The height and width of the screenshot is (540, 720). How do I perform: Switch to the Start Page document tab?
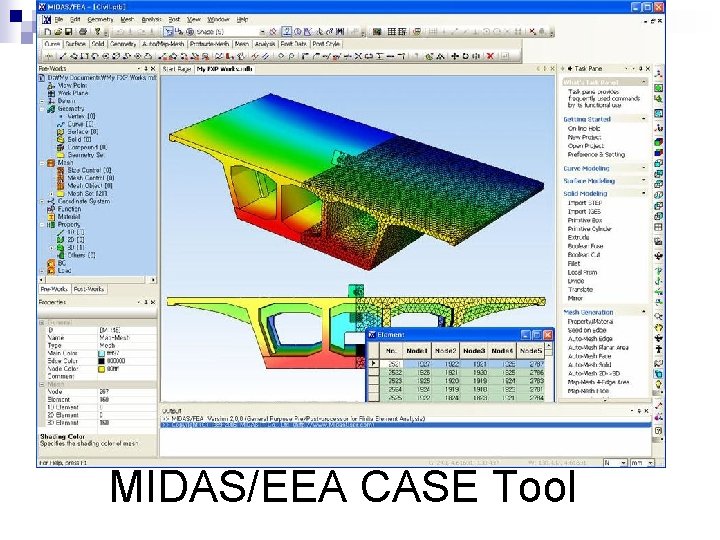click(177, 69)
